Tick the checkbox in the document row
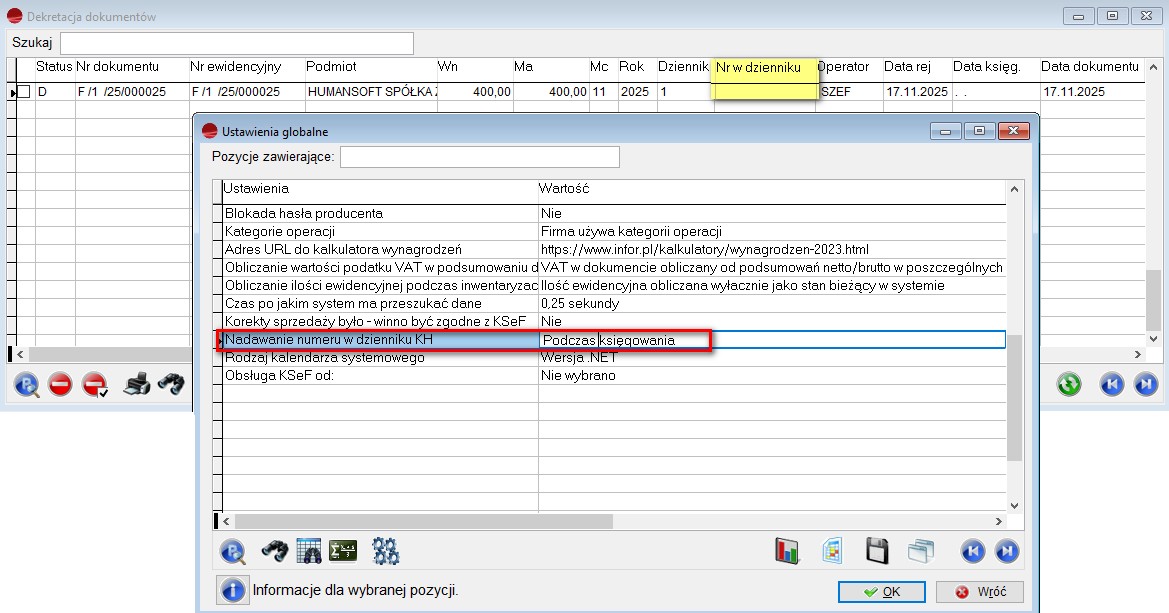The width and height of the screenshot is (1169, 613). [x=24, y=92]
